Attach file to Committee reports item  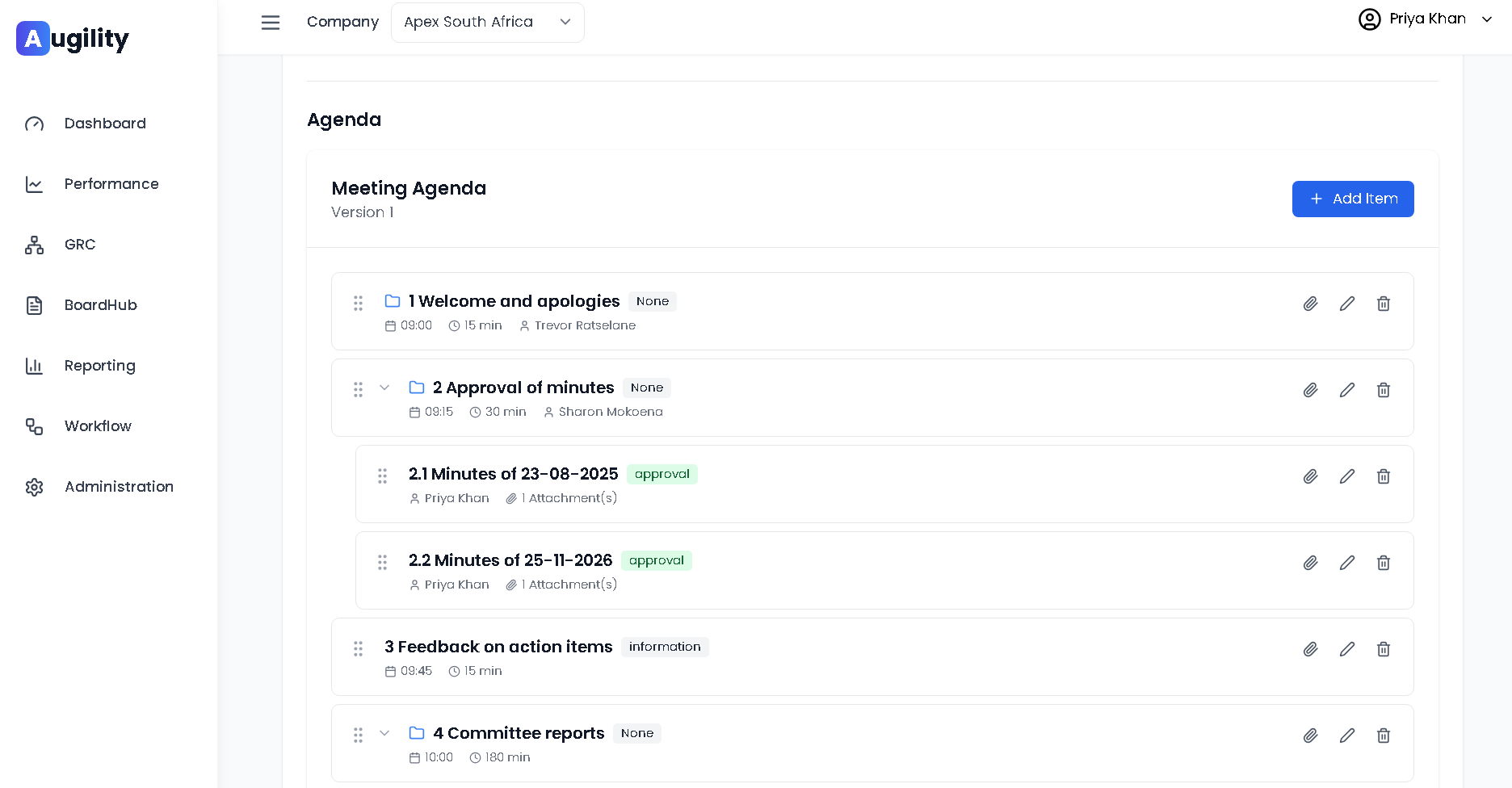click(1311, 736)
